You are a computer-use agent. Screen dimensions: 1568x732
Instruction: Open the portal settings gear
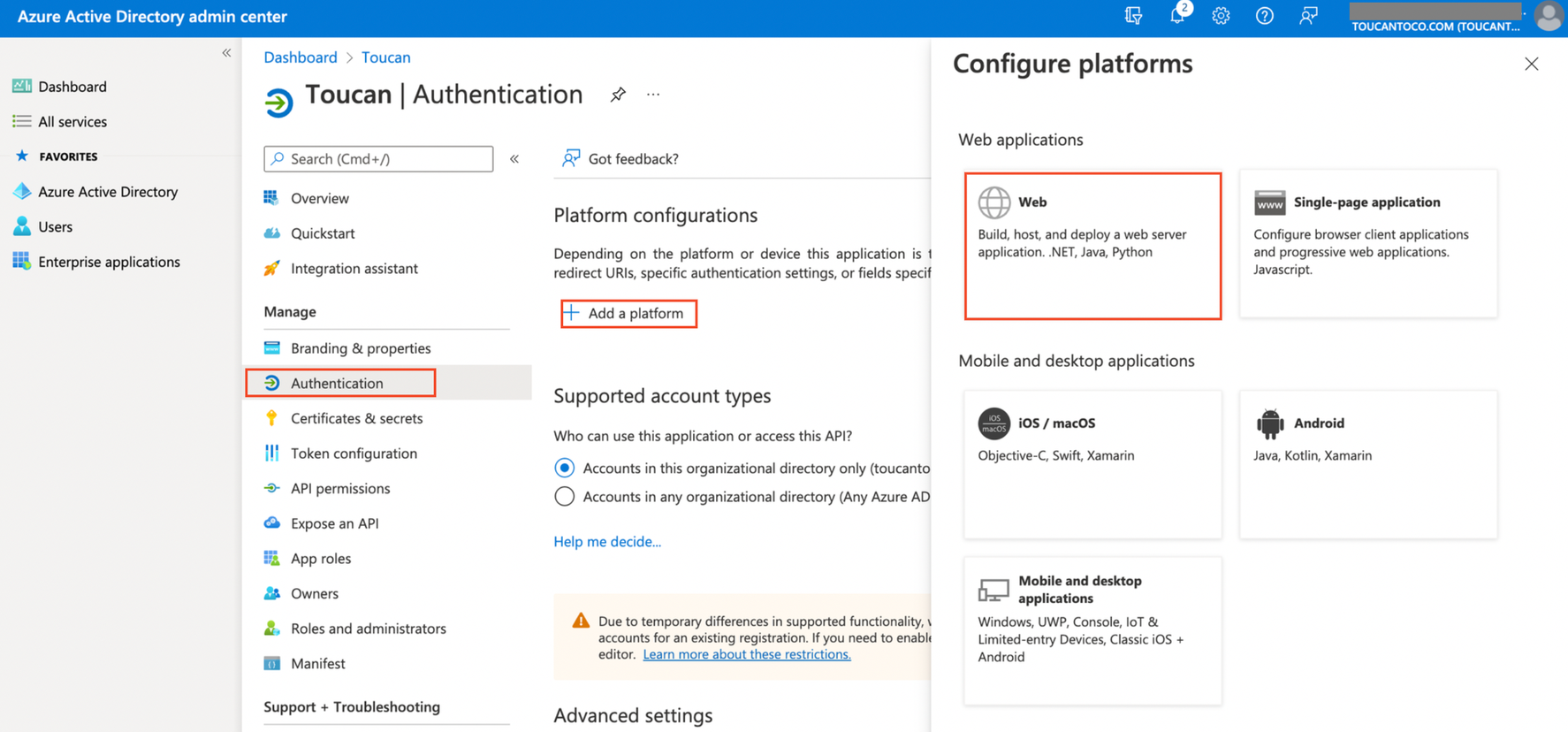point(1221,16)
